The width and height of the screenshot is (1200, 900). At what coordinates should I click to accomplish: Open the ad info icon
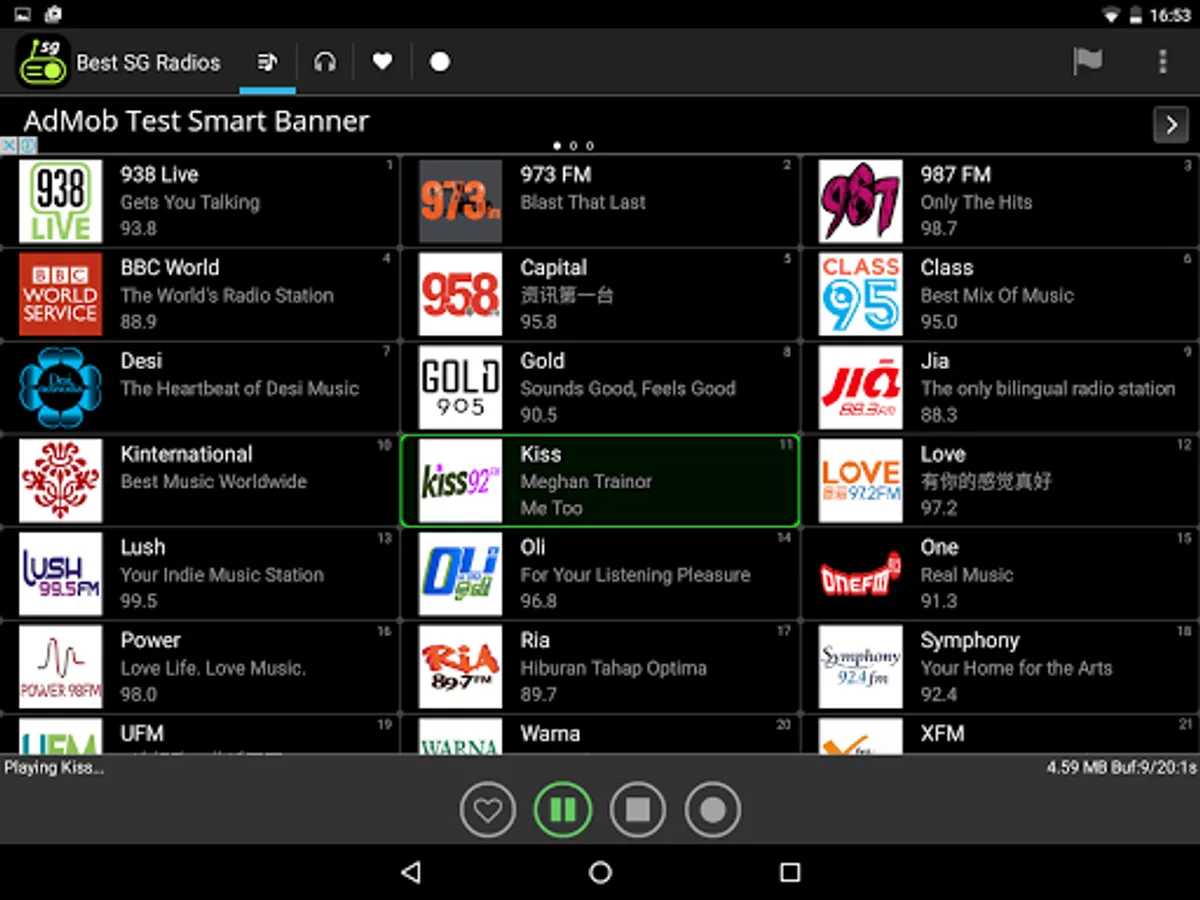coord(28,146)
